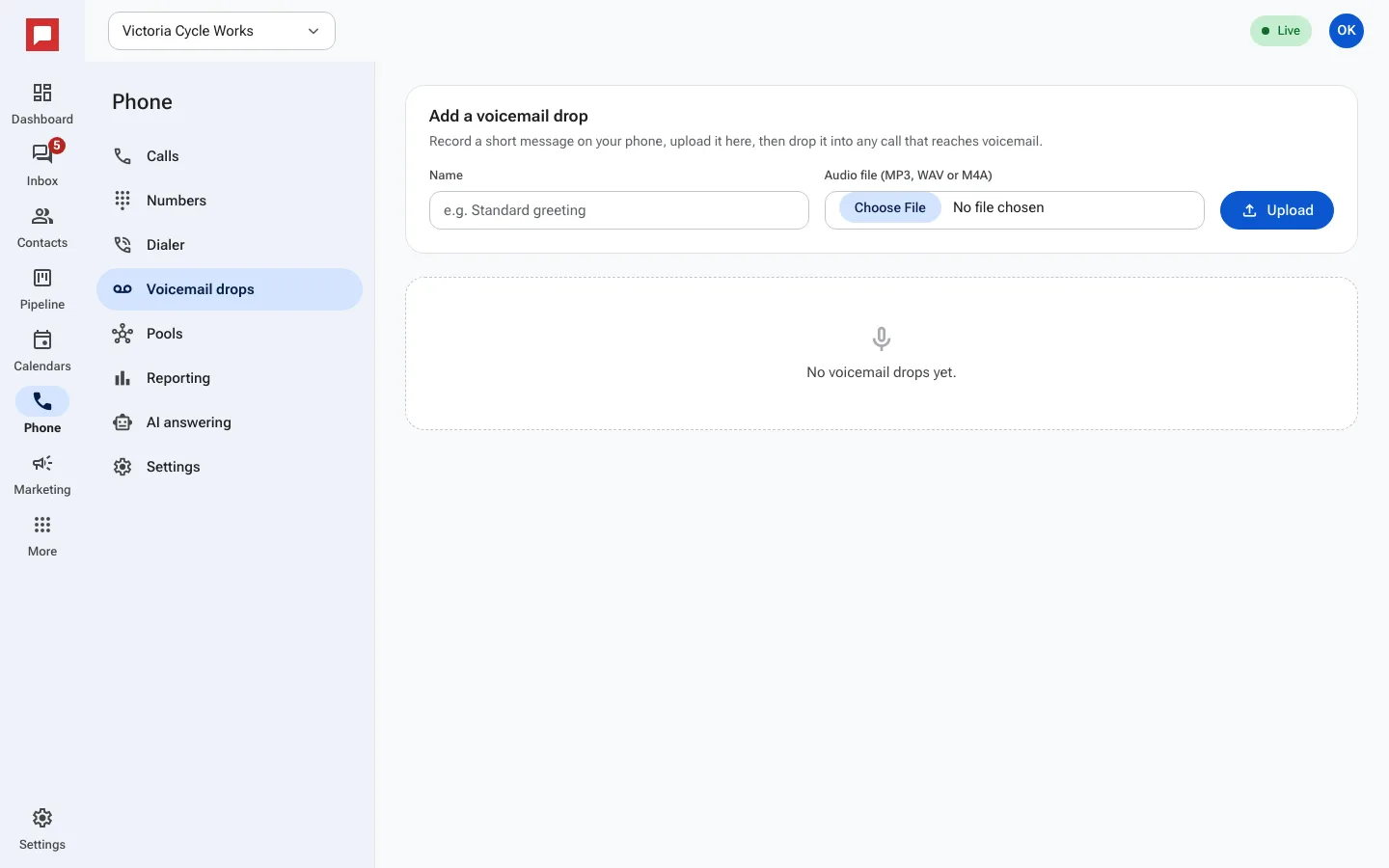Click the Phone Settings gear icon in submenu
Viewport: 1389px width, 868px height.
pos(123,467)
